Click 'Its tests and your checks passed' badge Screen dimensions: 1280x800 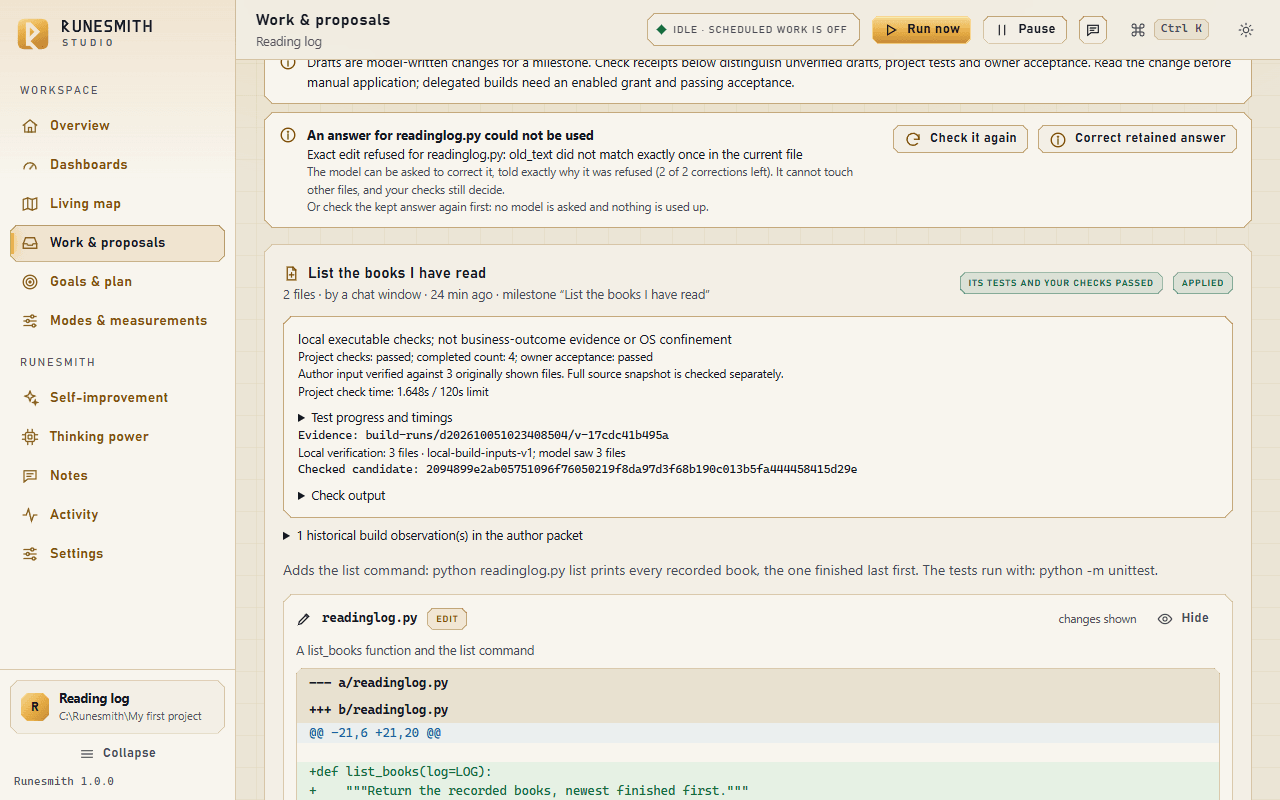point(1062,283)
